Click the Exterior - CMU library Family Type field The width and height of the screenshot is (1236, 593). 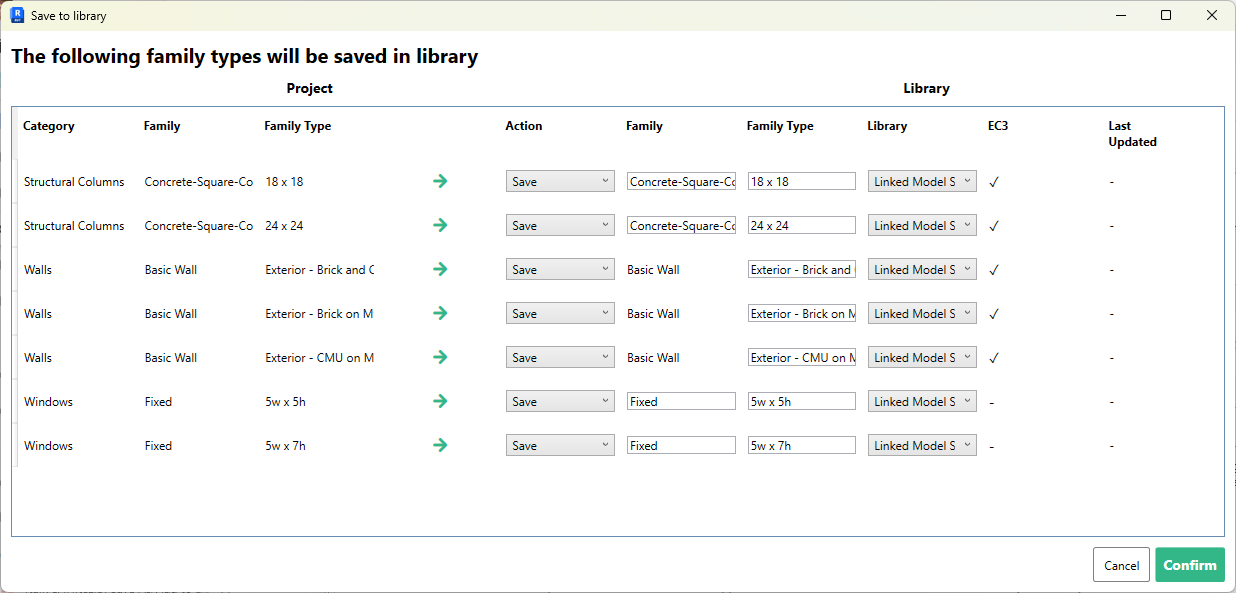coord(801,357)
